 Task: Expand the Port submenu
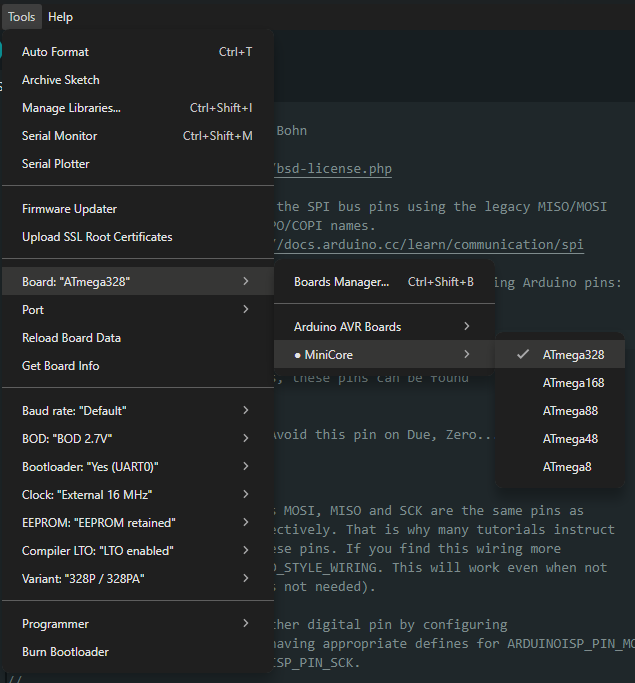point(138,310)
